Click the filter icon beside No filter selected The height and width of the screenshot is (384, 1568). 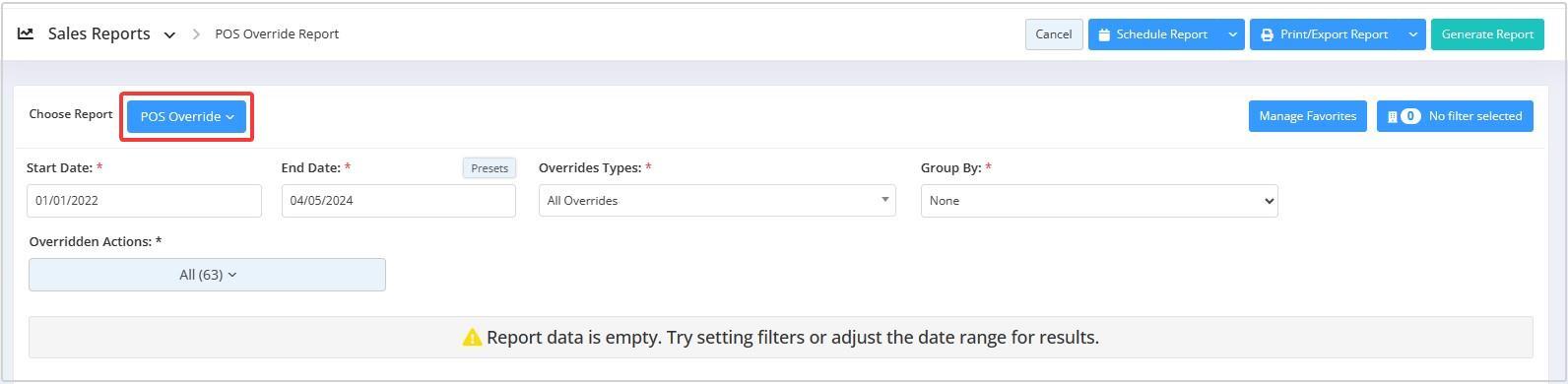1392,116
